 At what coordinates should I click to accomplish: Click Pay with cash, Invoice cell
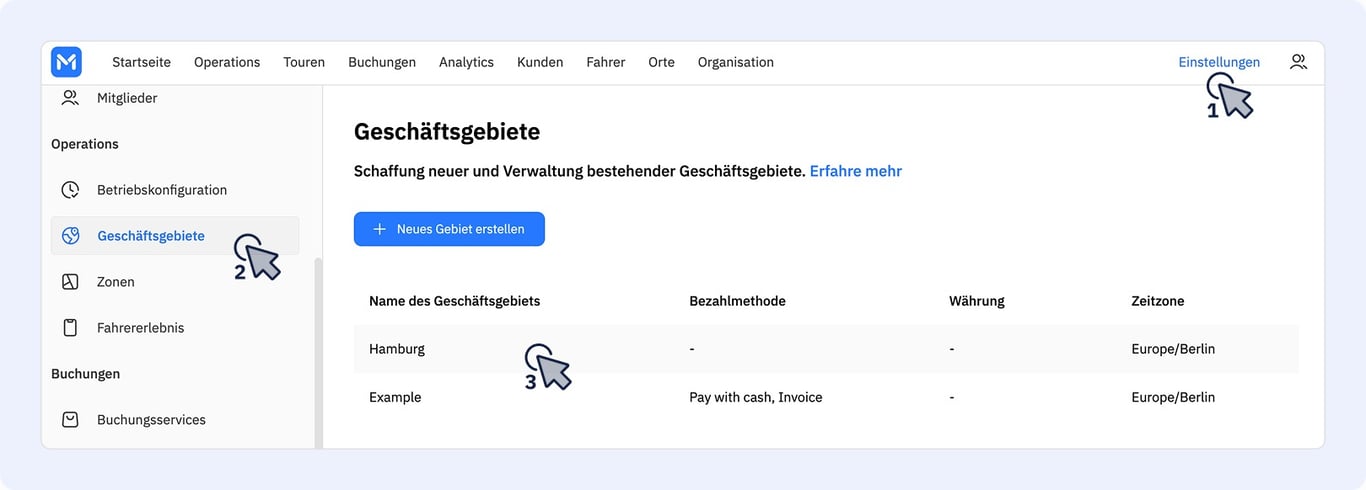point(756,397)
